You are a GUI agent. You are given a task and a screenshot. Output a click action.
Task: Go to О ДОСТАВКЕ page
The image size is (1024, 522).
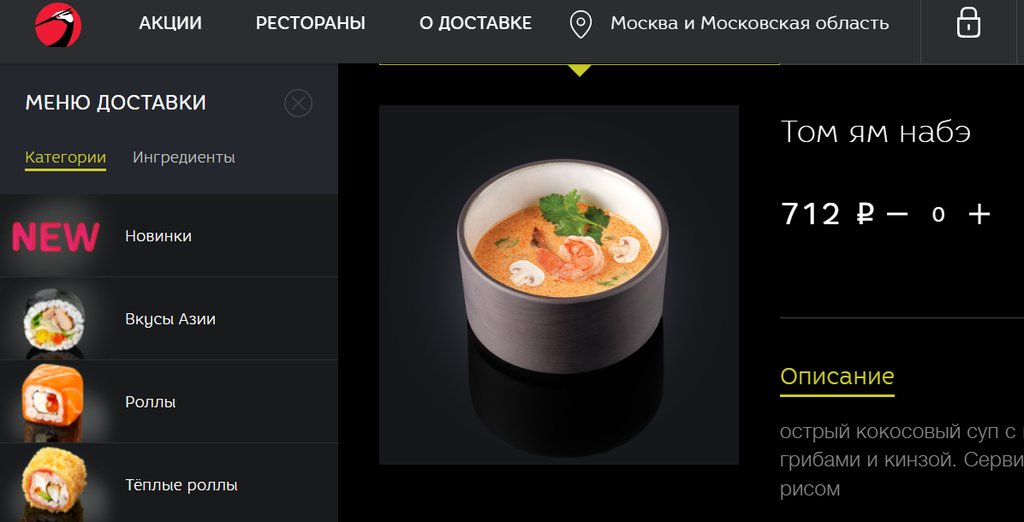[475, 24]
